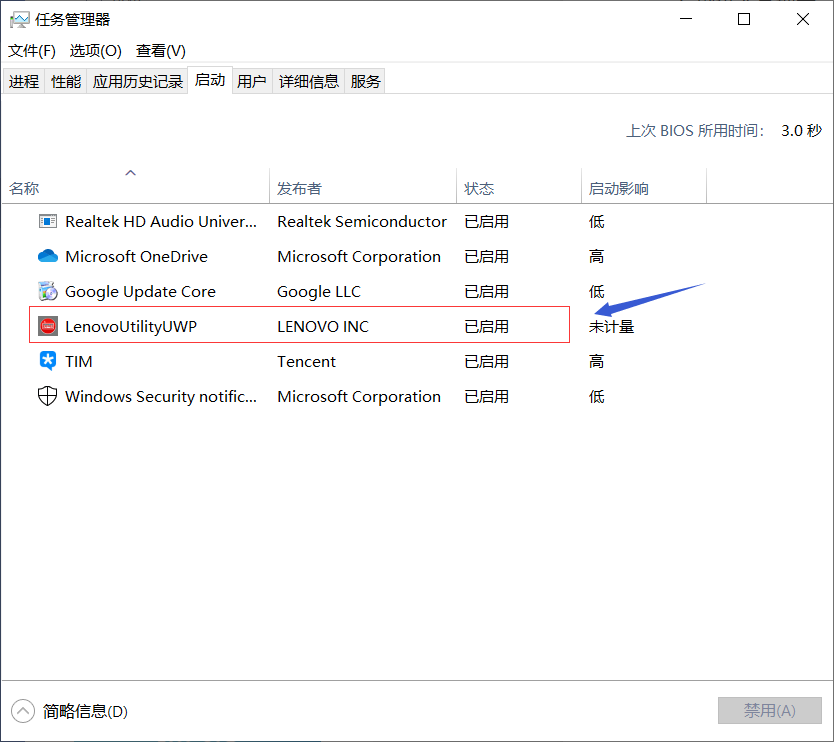Collapse to 简略信息(D) brief view

pyautogui.click(x=70, y=711)
